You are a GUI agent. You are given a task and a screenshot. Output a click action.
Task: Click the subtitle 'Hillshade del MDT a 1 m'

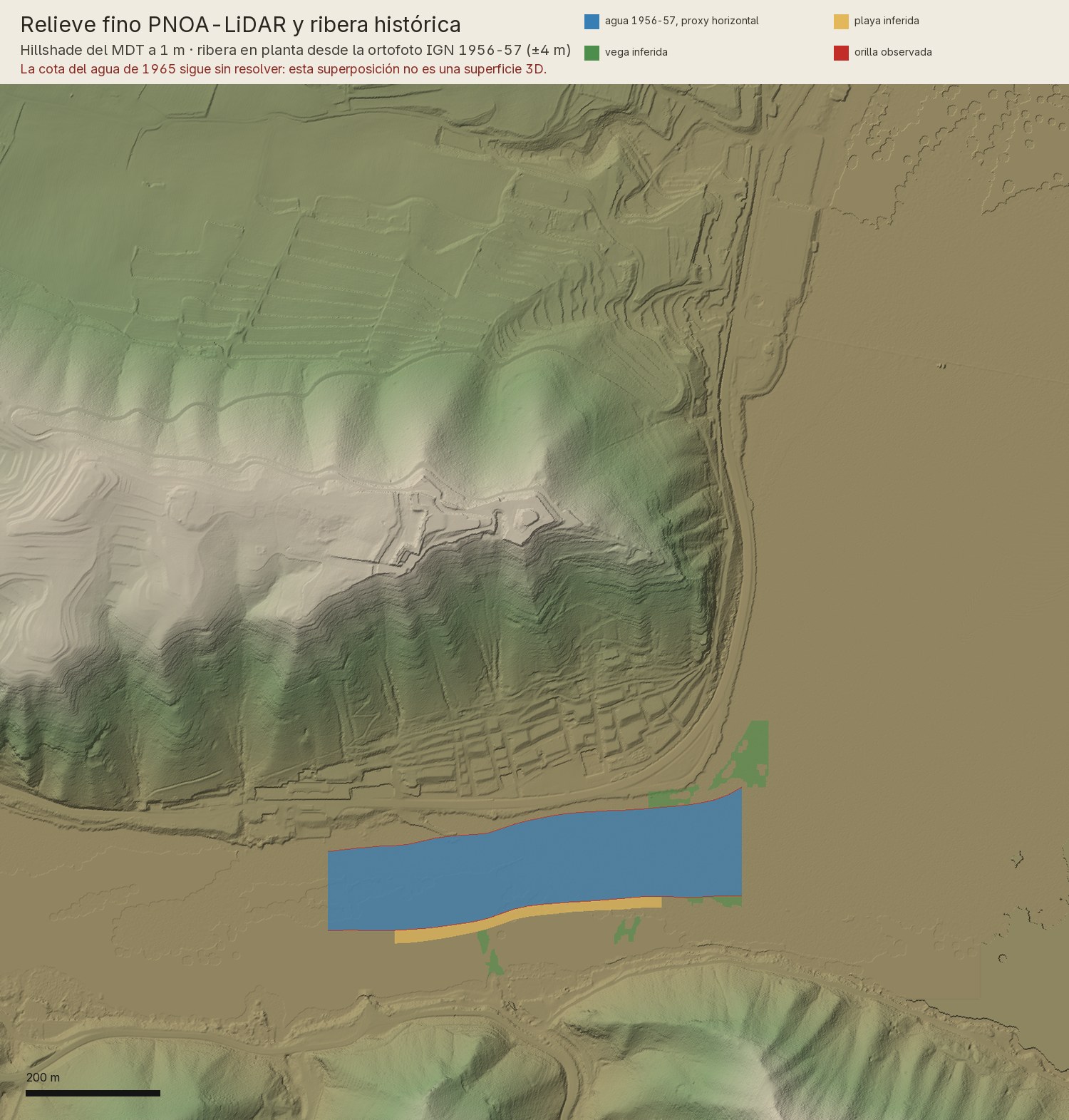click(103, 50)
